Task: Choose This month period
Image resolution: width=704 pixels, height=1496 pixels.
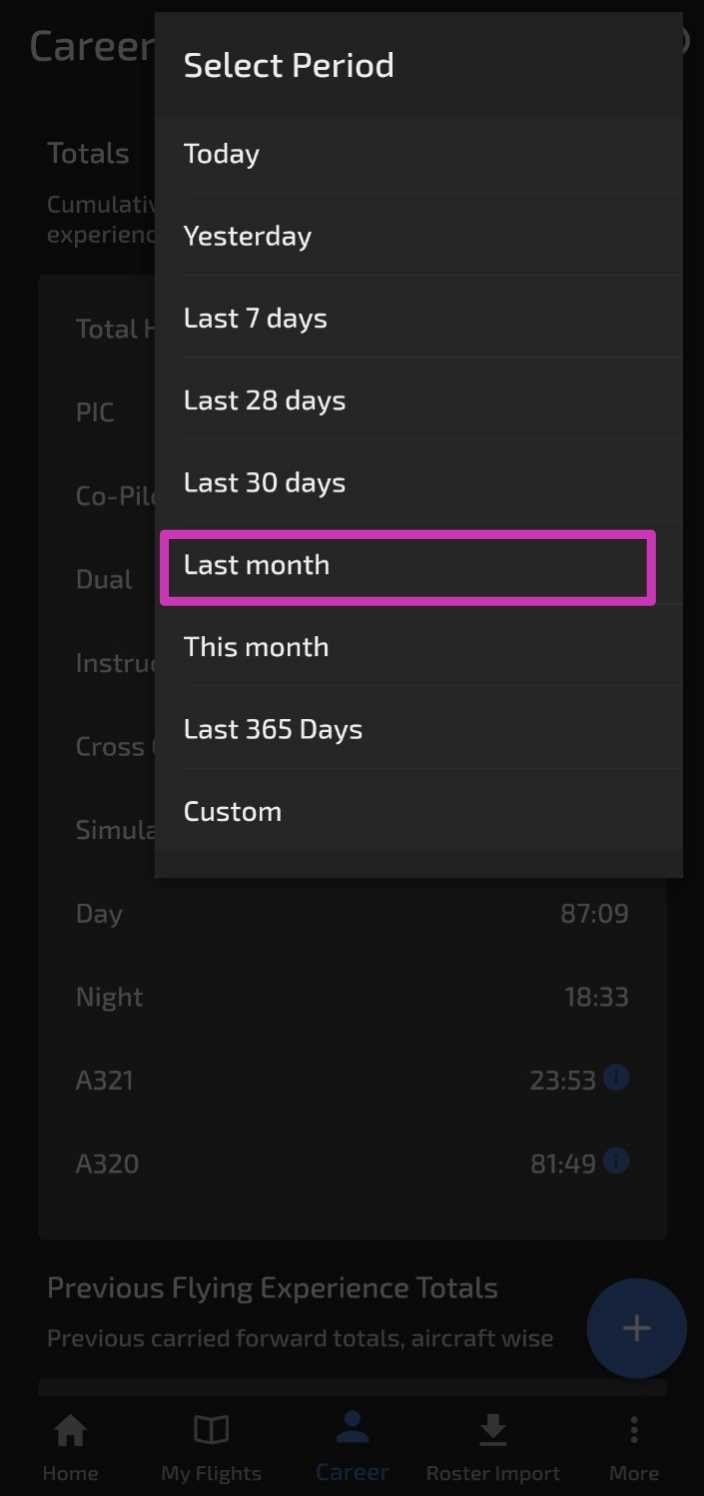Action: click(419, 646)
